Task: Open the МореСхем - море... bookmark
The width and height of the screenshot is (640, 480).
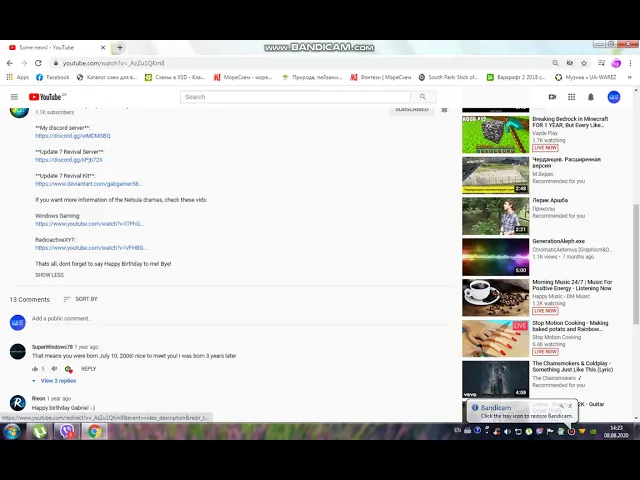Action: (242, 77)
